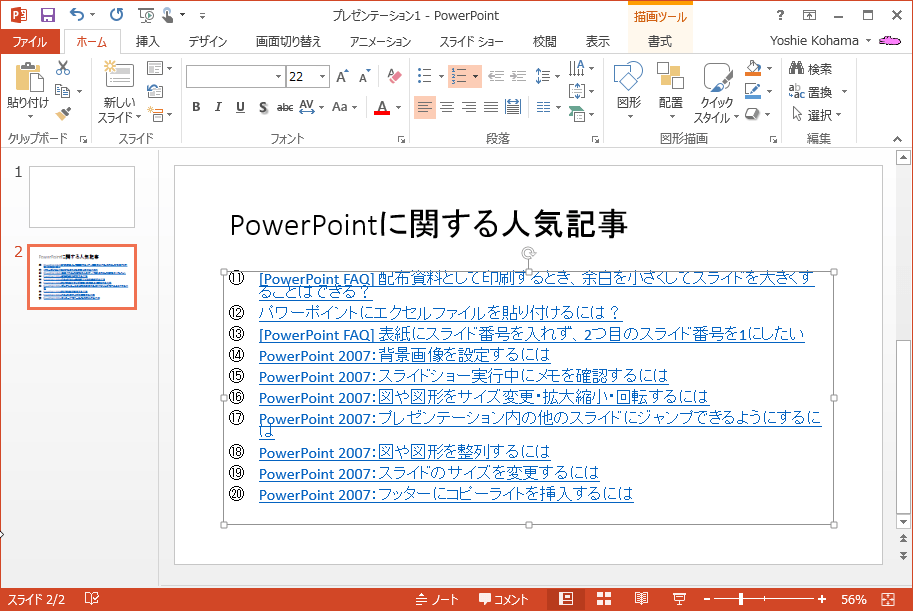Click the Redo/Repeat icon
The image size is (913, 611).
[x=116, y=15]
